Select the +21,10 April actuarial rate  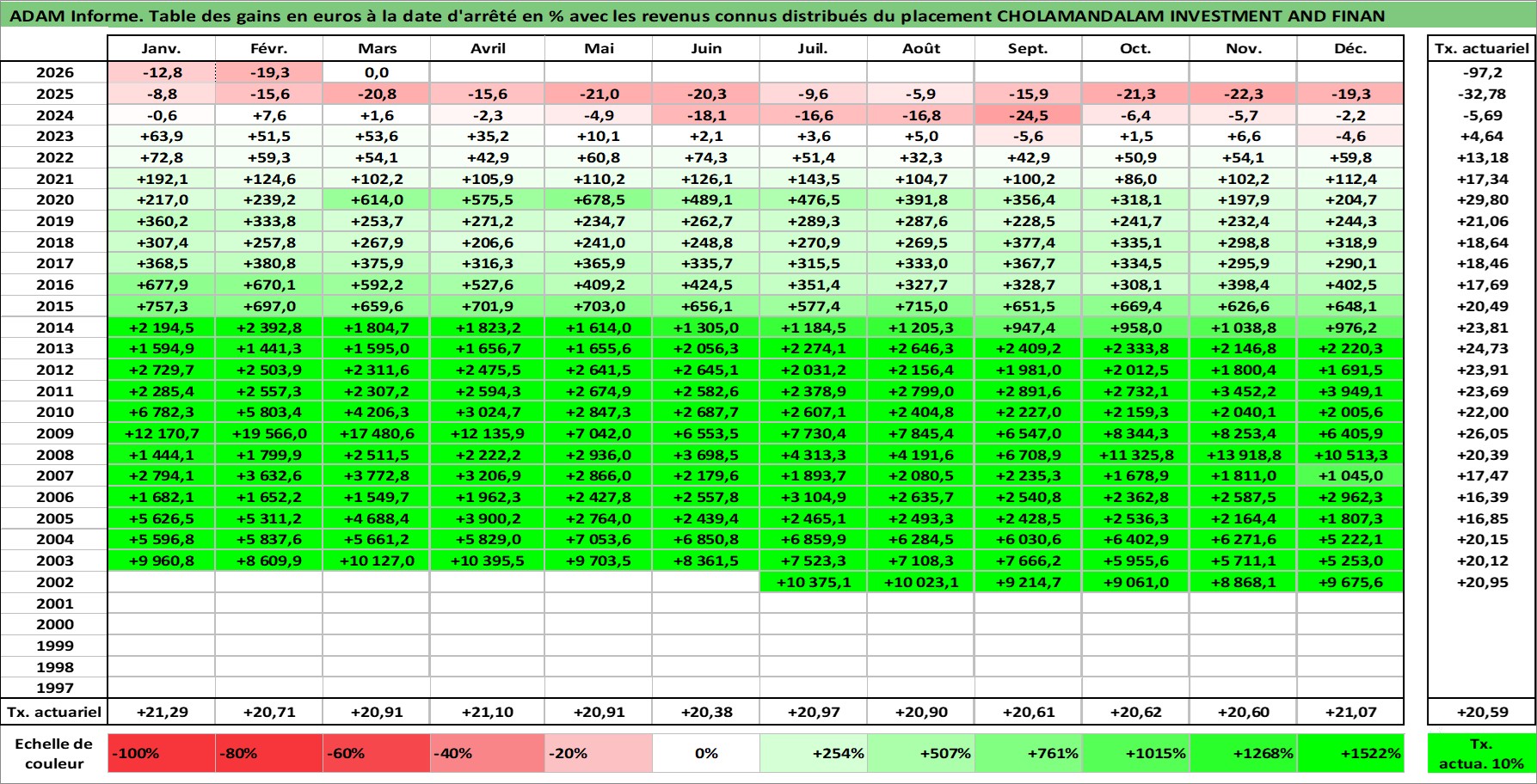point(488,712)
